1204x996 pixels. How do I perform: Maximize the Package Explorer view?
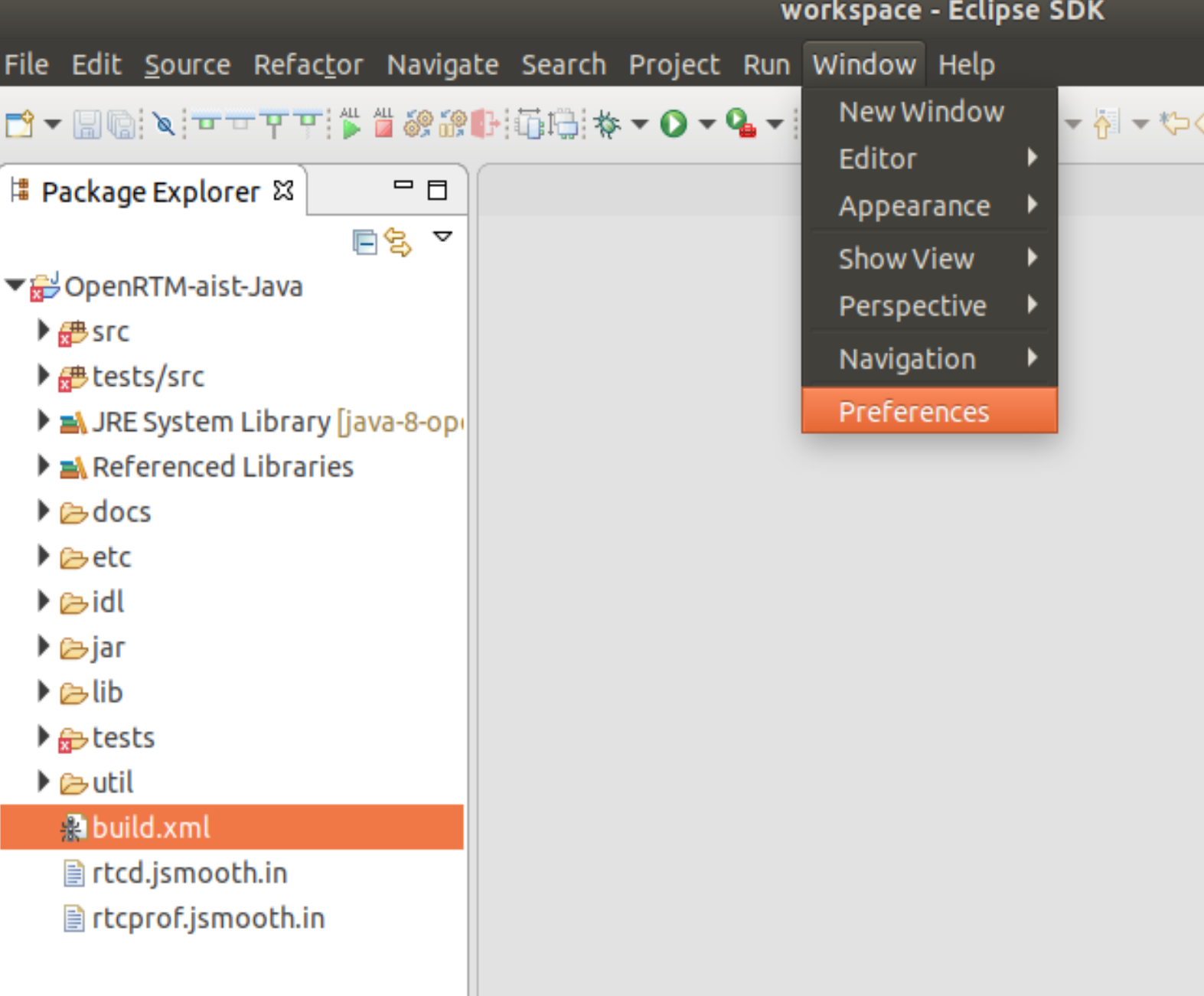[437, 190]
